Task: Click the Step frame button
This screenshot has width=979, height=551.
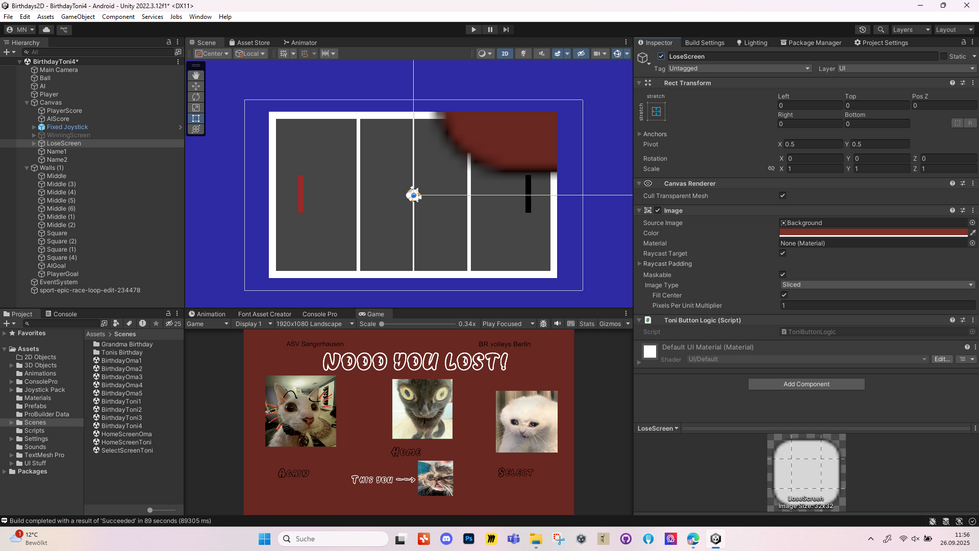Action: [x=506, y=29]
